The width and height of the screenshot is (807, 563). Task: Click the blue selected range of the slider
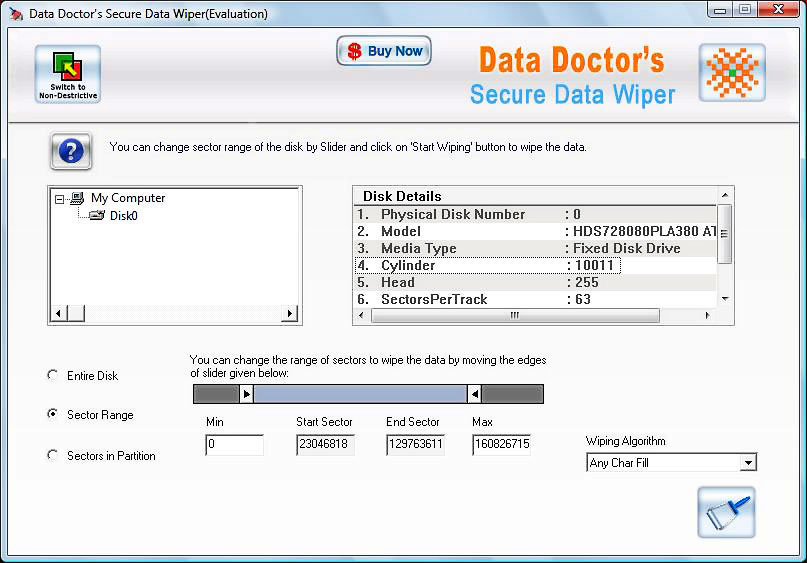[x=360, y=394]
